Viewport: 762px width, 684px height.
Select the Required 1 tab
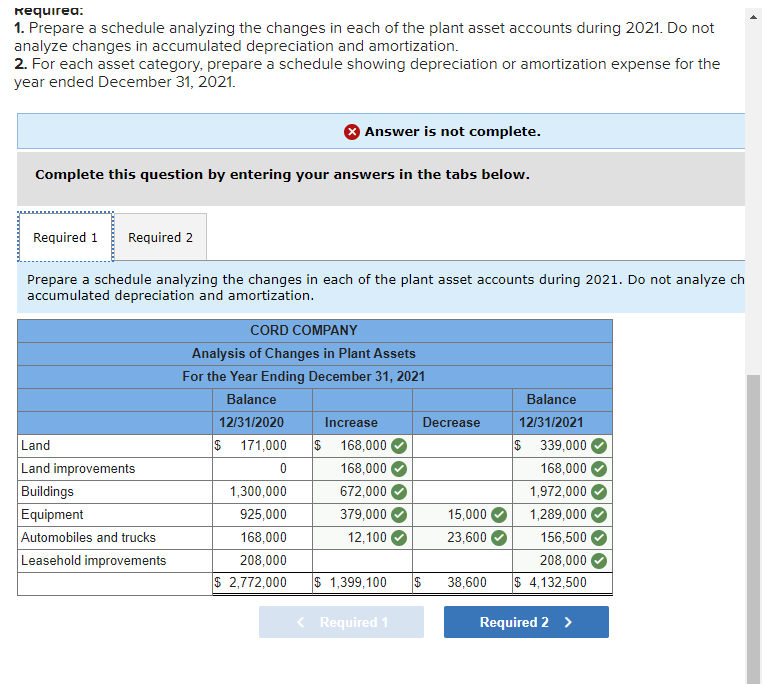[x=65, y=237]
